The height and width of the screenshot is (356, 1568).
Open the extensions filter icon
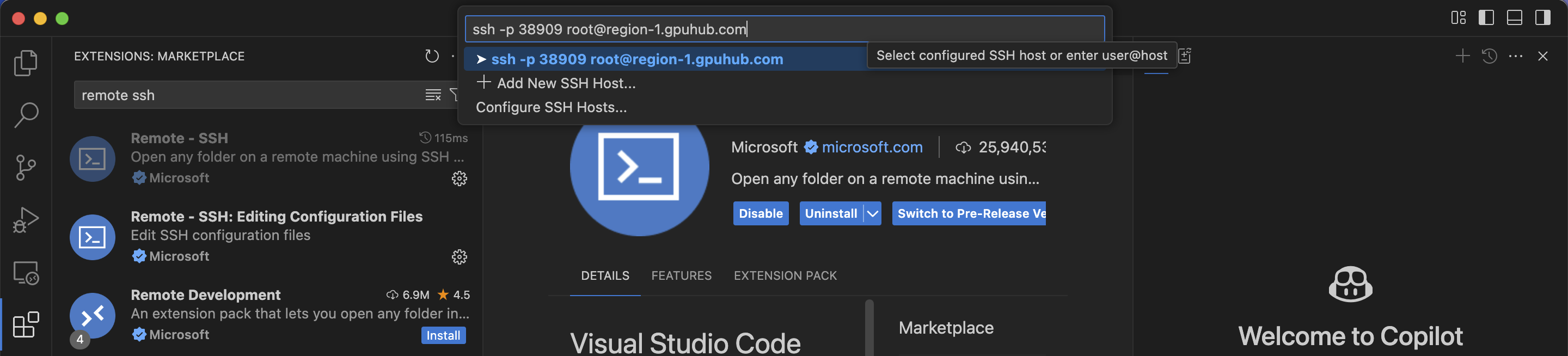coord(454,95)
